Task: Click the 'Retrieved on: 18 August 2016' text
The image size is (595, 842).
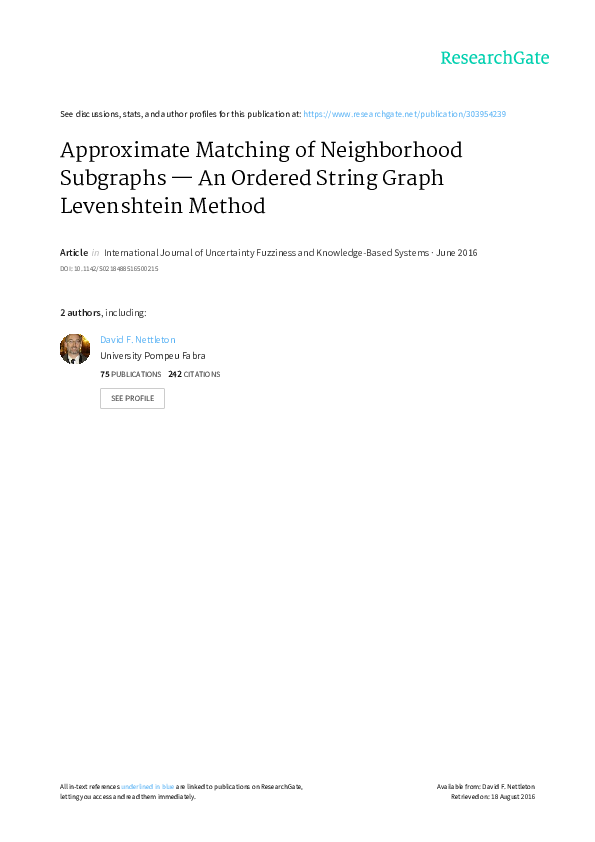Action: pyautogui.click(x=492, y=797)
